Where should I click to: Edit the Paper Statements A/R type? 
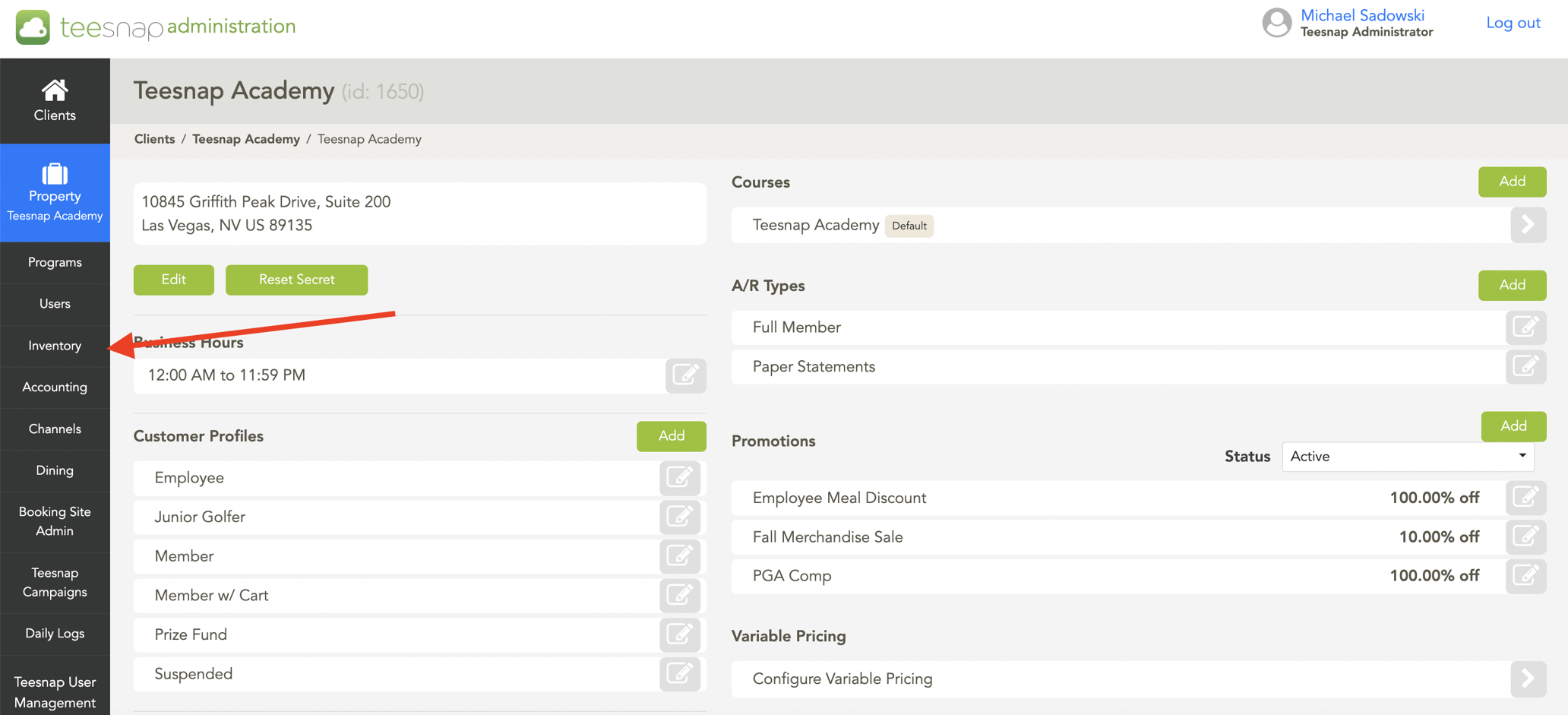[x=1525, y=367]
